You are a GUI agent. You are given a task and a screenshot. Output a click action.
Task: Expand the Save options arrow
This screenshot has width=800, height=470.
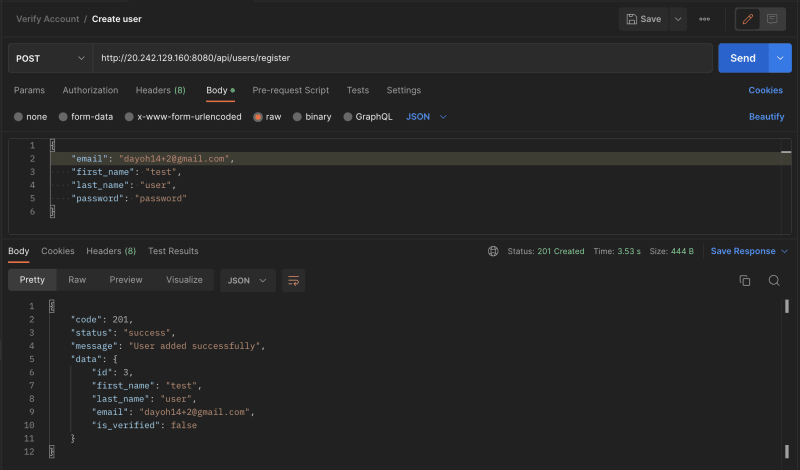coord(678,19)
